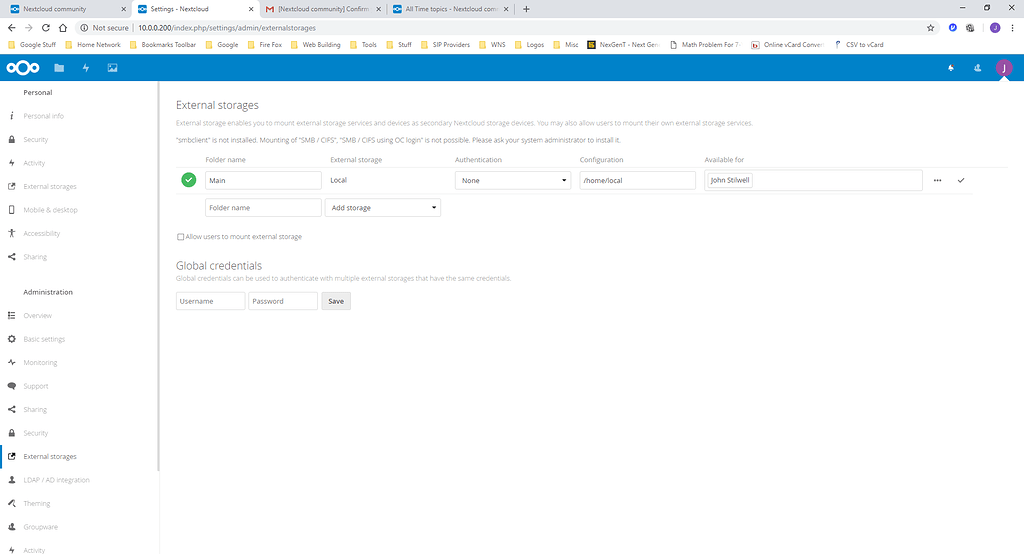Image resolution: width=1024 pixels, height=554 pixels.
Task: Open Monitoring settings
Action: tap(40, 363)
